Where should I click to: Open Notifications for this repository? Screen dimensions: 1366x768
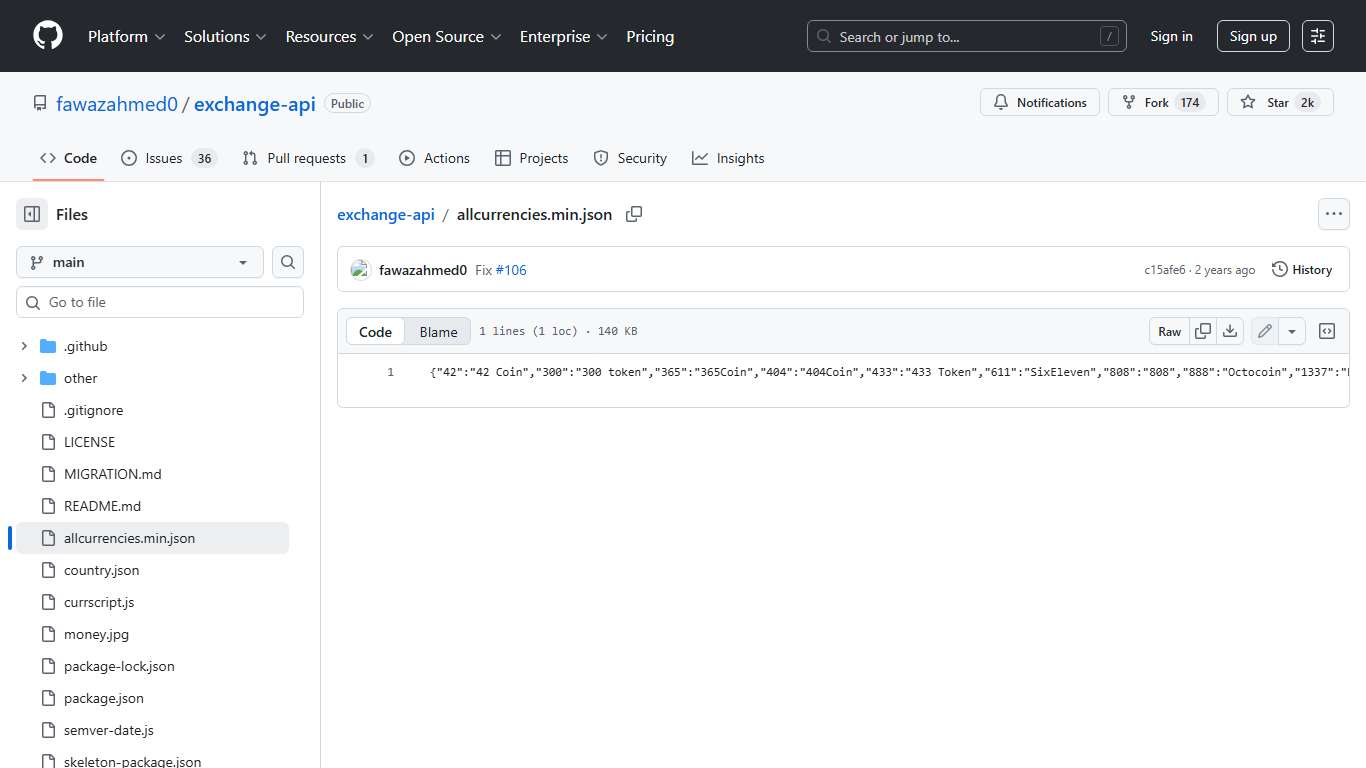coord(1040,102)
